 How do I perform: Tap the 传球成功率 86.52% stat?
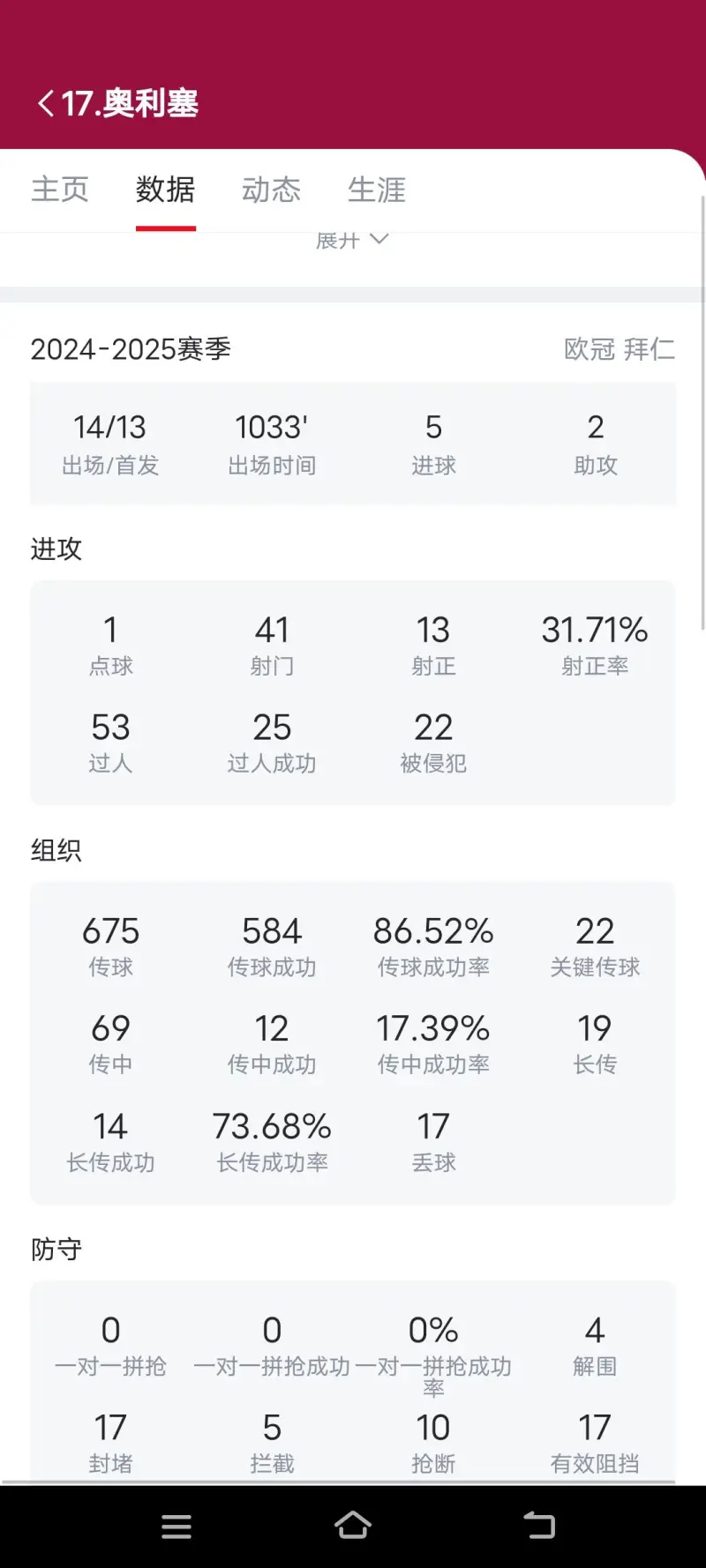(433, 946)
